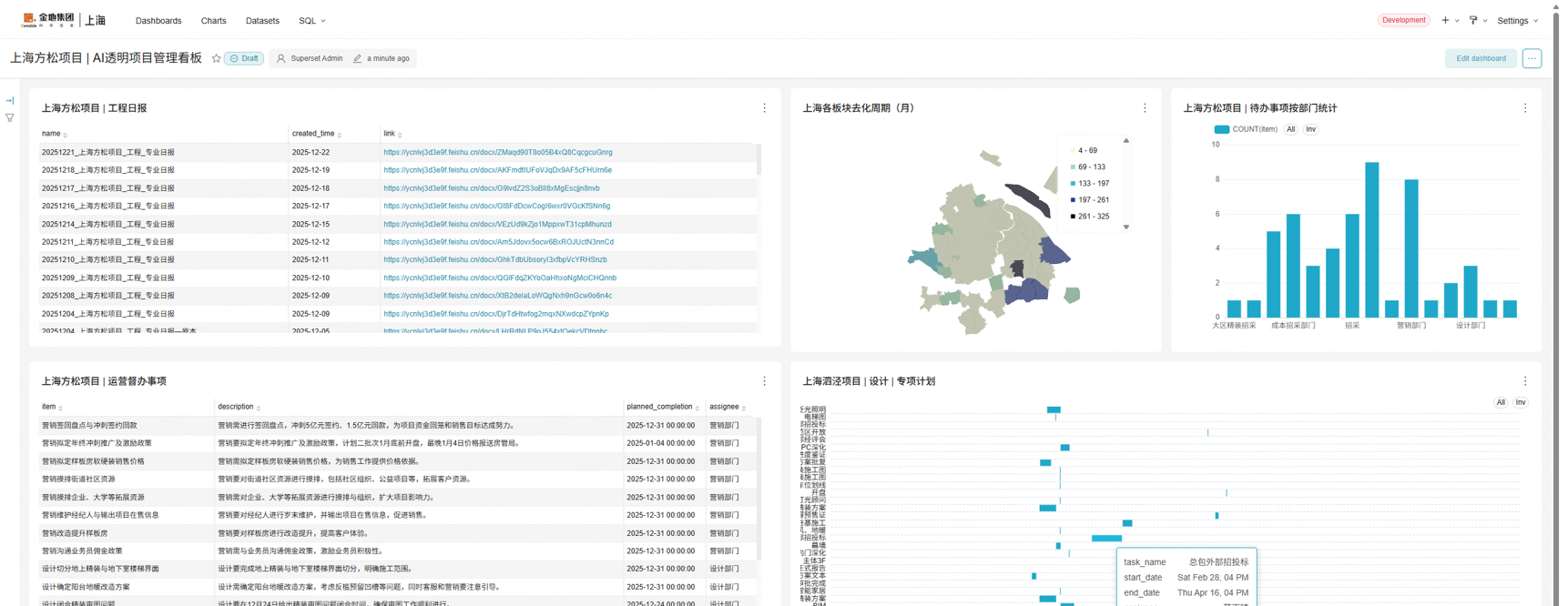
Task: Click the Edit dashboard button
Action: click(x=1480, y=58)
